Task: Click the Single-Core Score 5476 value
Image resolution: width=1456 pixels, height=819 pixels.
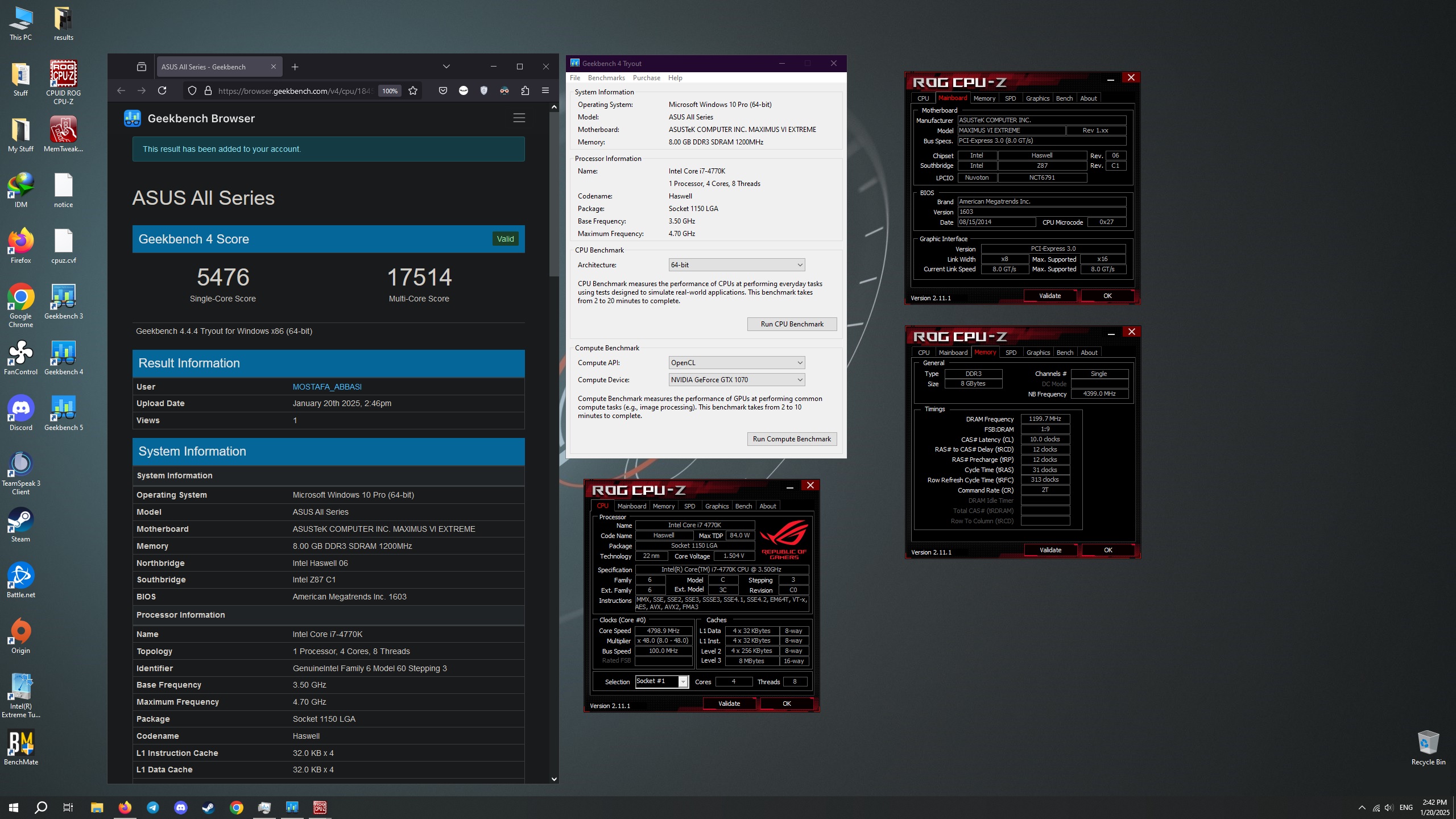Action: pyautogui.click(x=223, y=278)
